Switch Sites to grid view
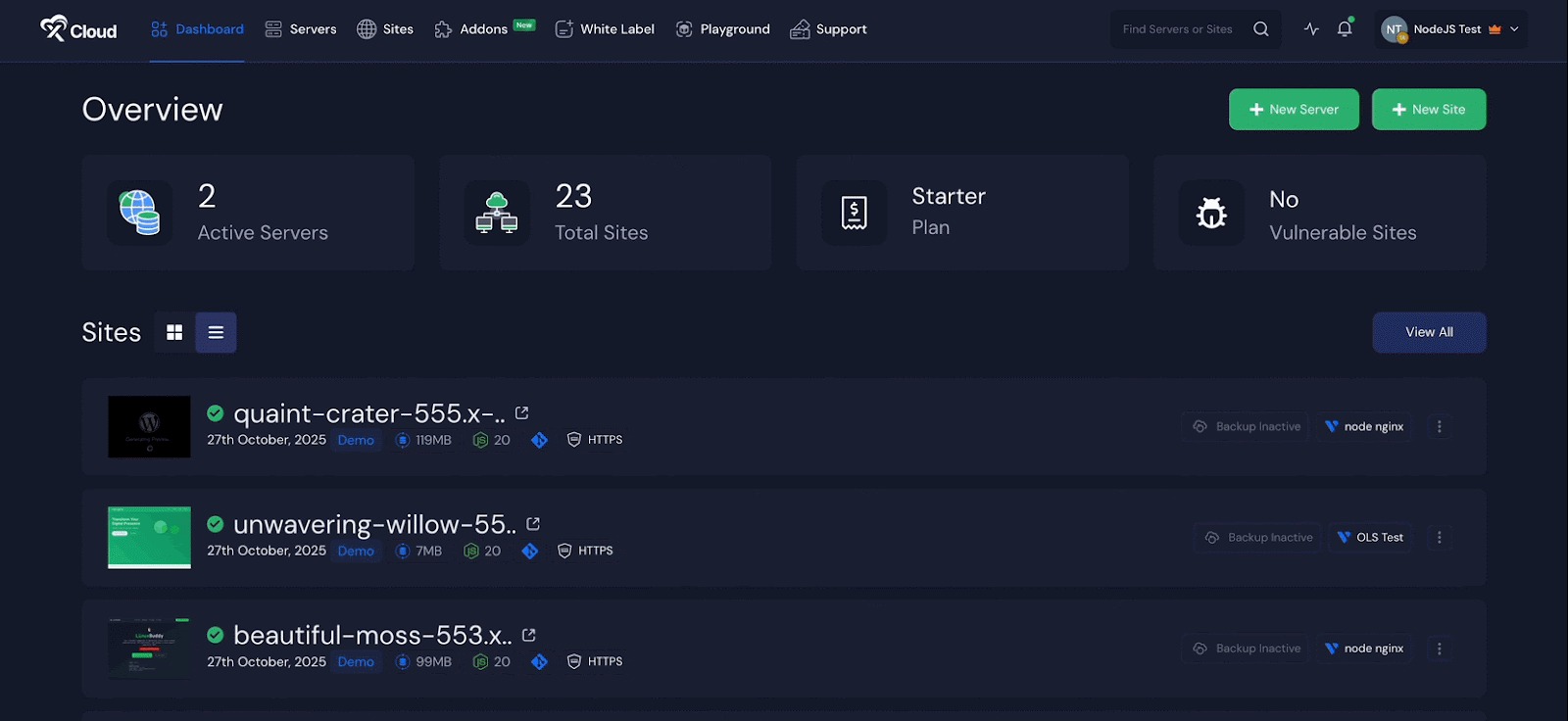 tap(174, 332)
